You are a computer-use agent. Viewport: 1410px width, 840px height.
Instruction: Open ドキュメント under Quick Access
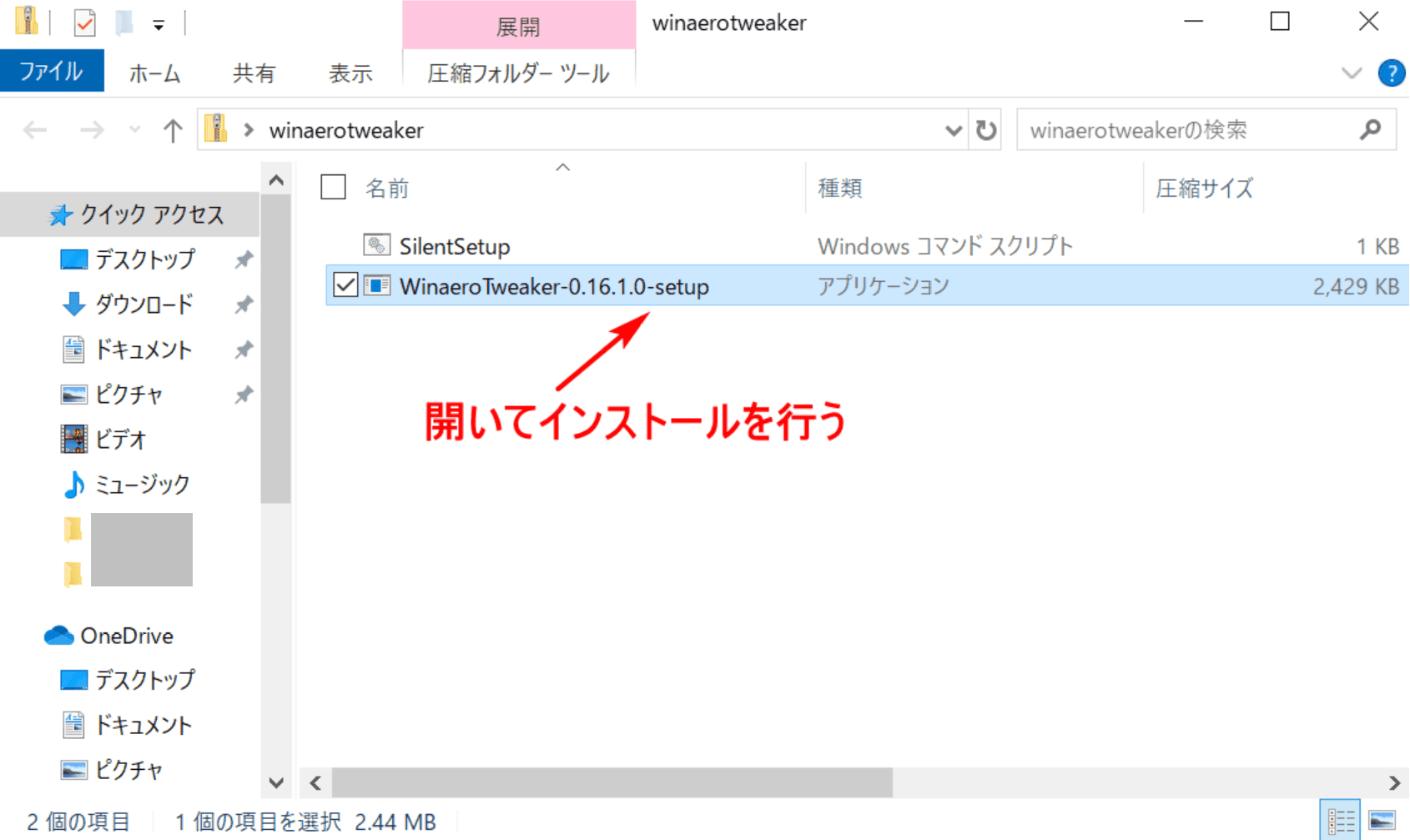144,350
